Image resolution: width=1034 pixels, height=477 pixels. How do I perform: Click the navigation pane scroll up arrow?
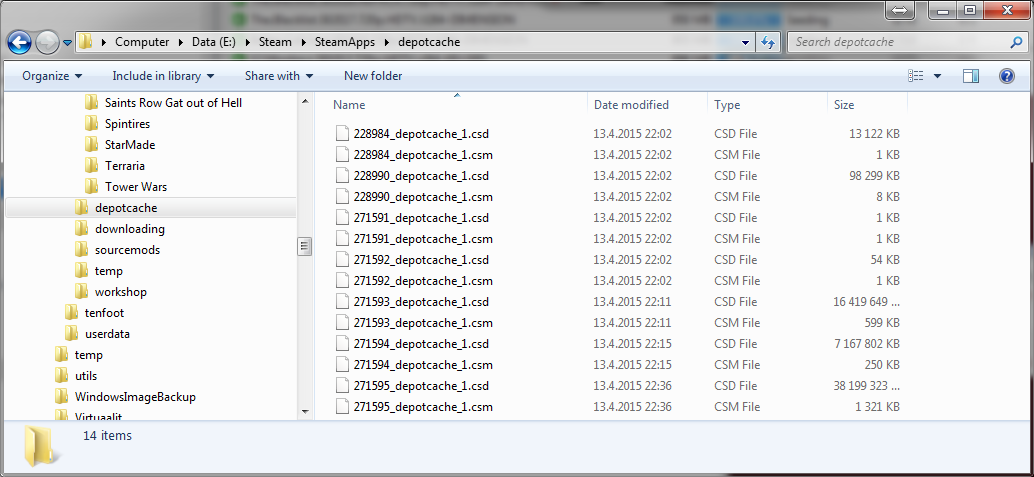click(x=305, y=102)
